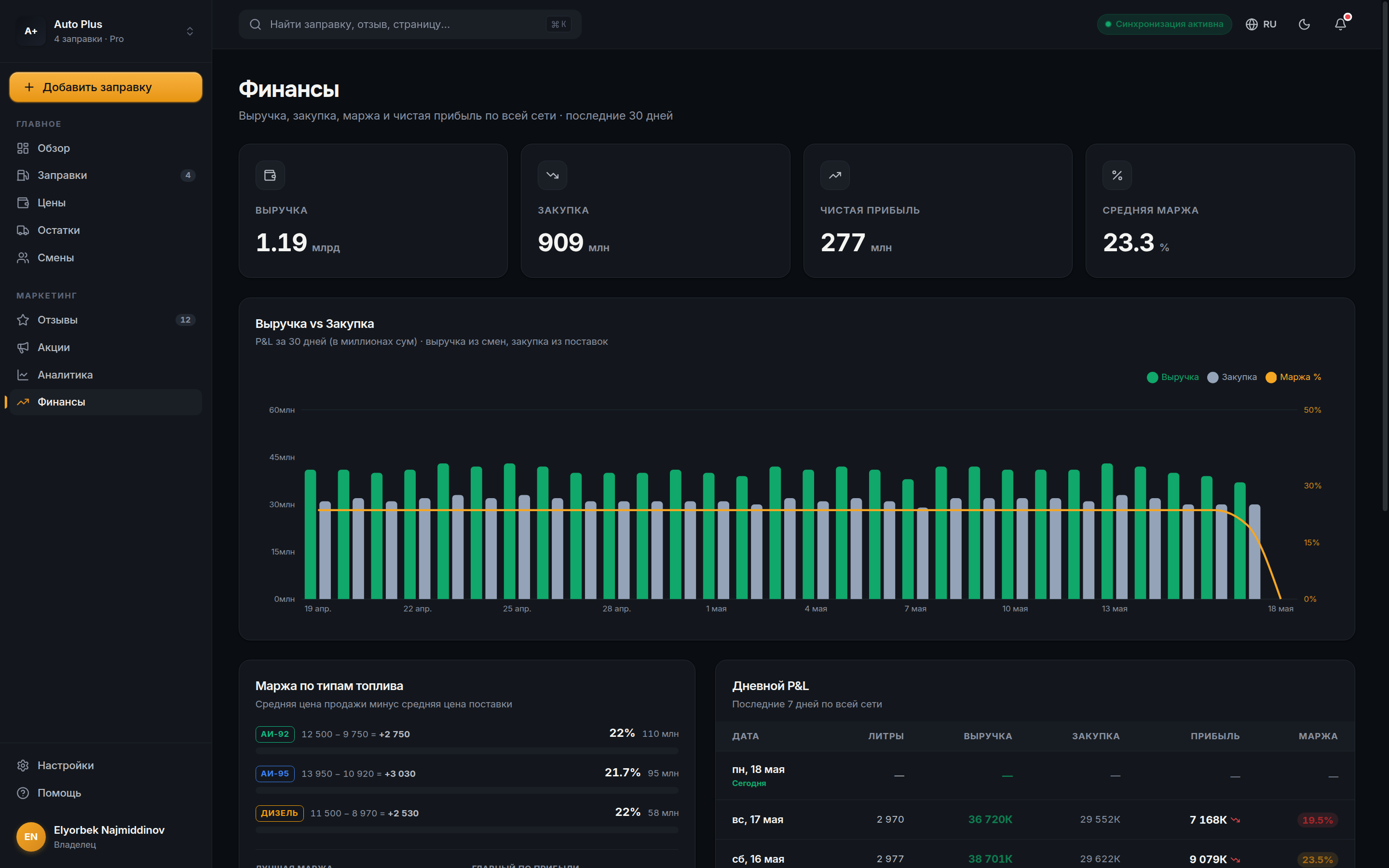
Task: Click the АИ-92 margin progress bar
Action: (467, 751)
